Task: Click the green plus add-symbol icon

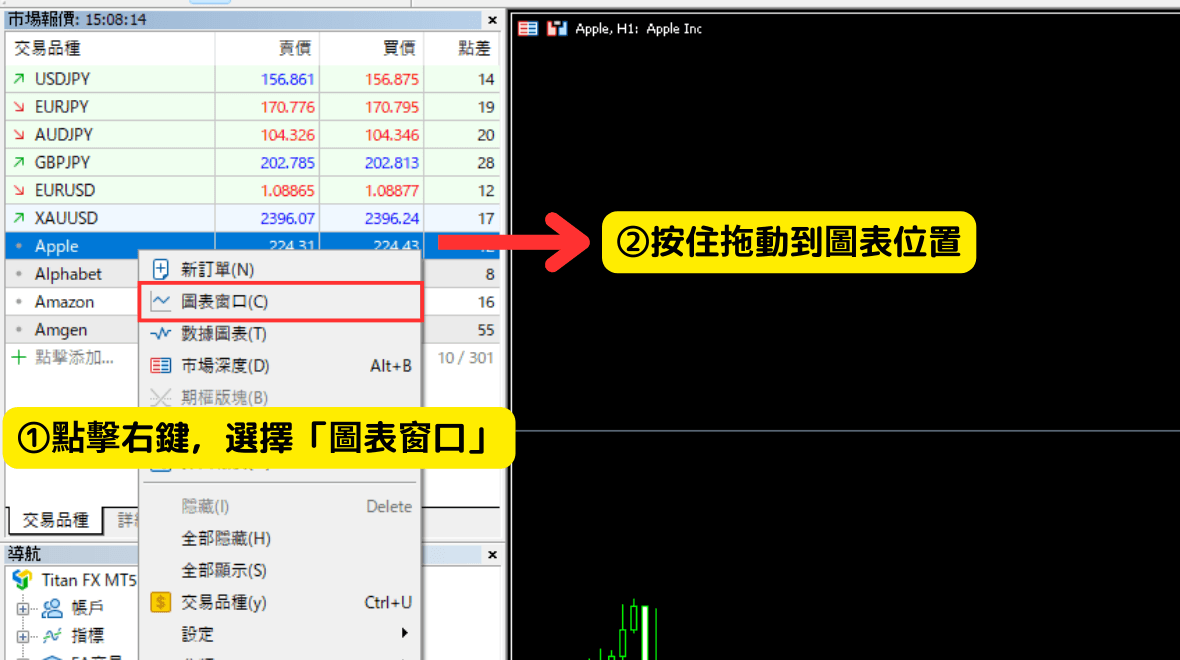Action: (x=19, y=357)
